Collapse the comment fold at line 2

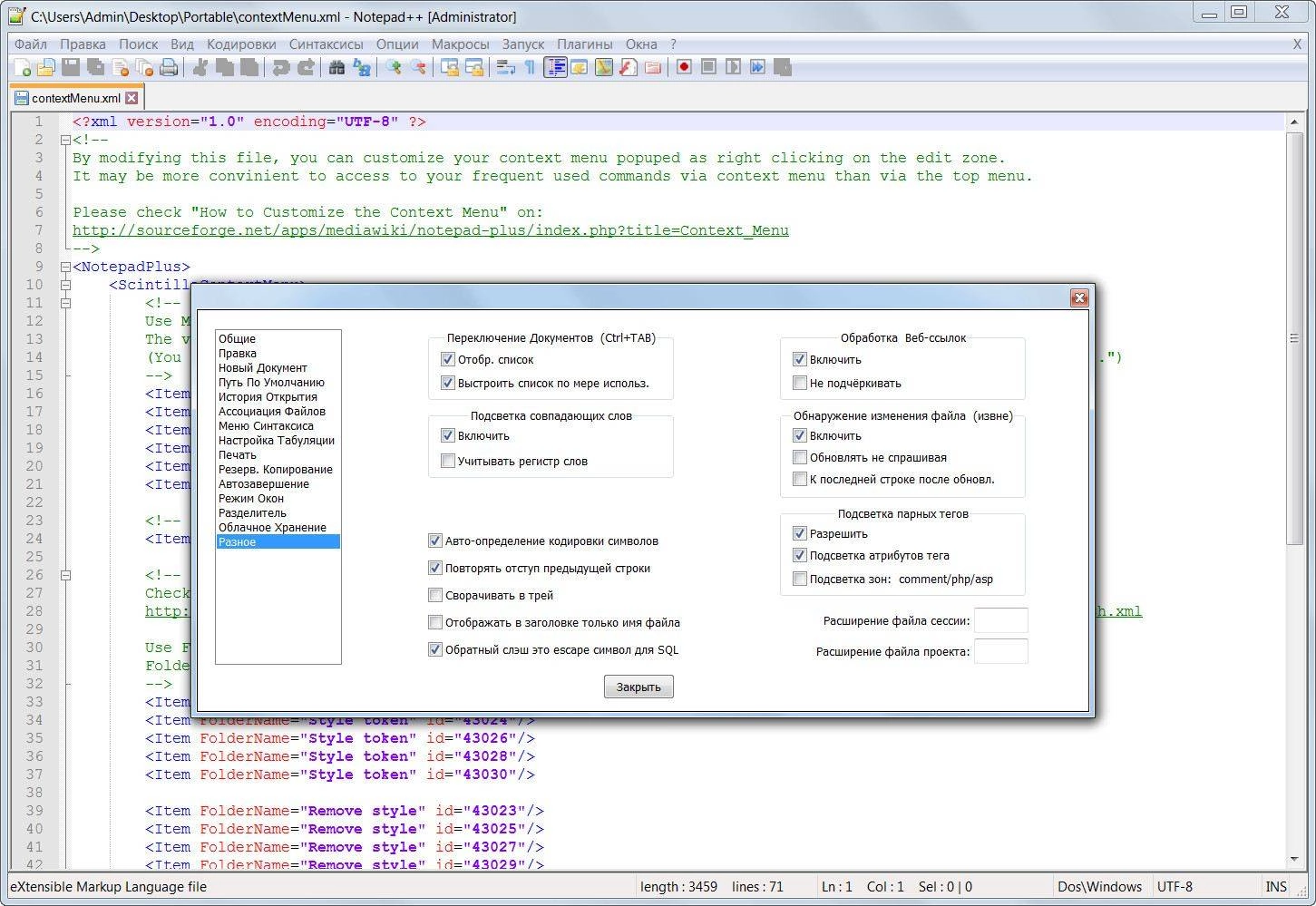[x=65, y=140]
